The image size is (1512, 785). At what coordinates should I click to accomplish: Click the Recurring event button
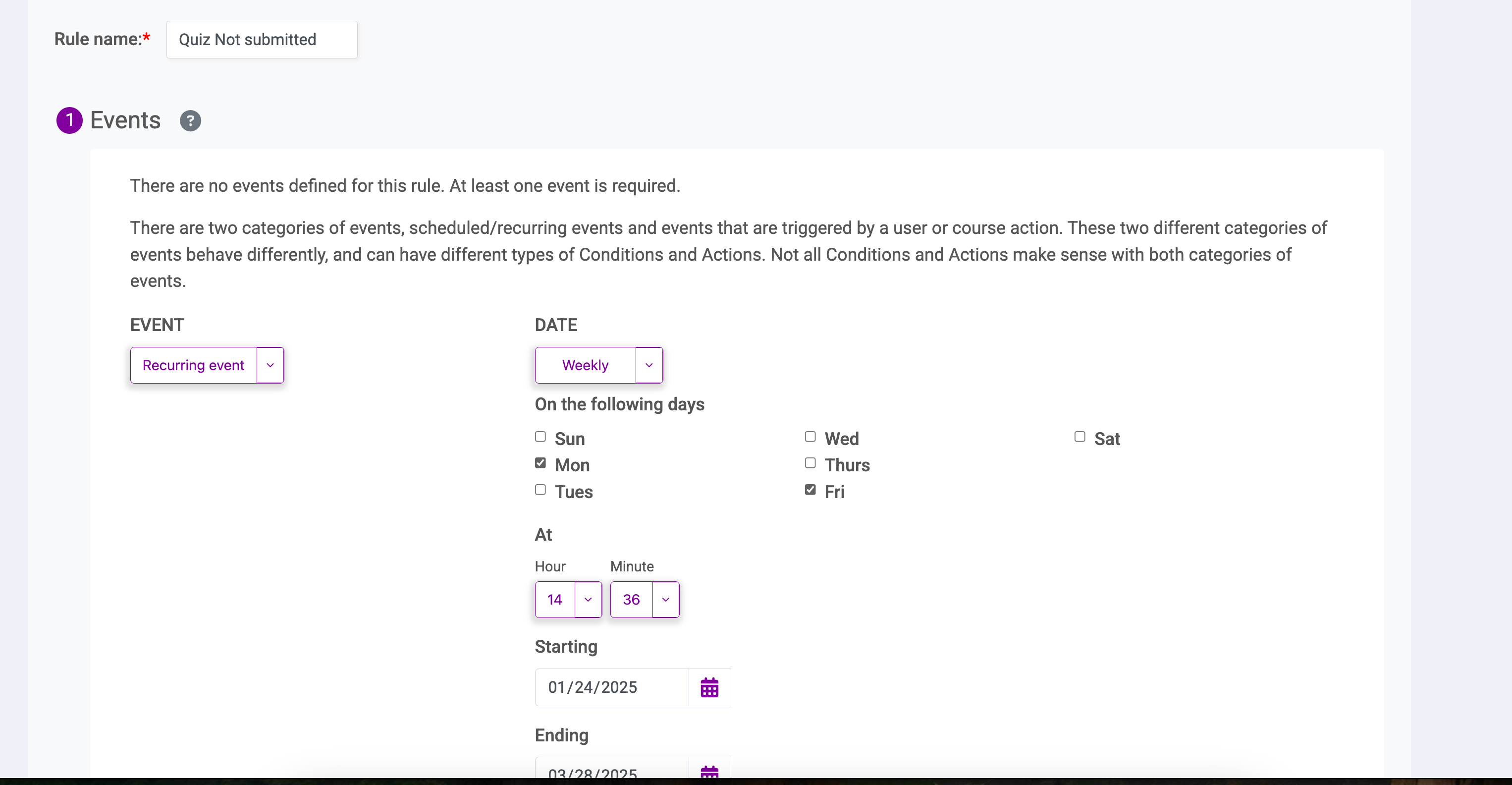(193, 365)
